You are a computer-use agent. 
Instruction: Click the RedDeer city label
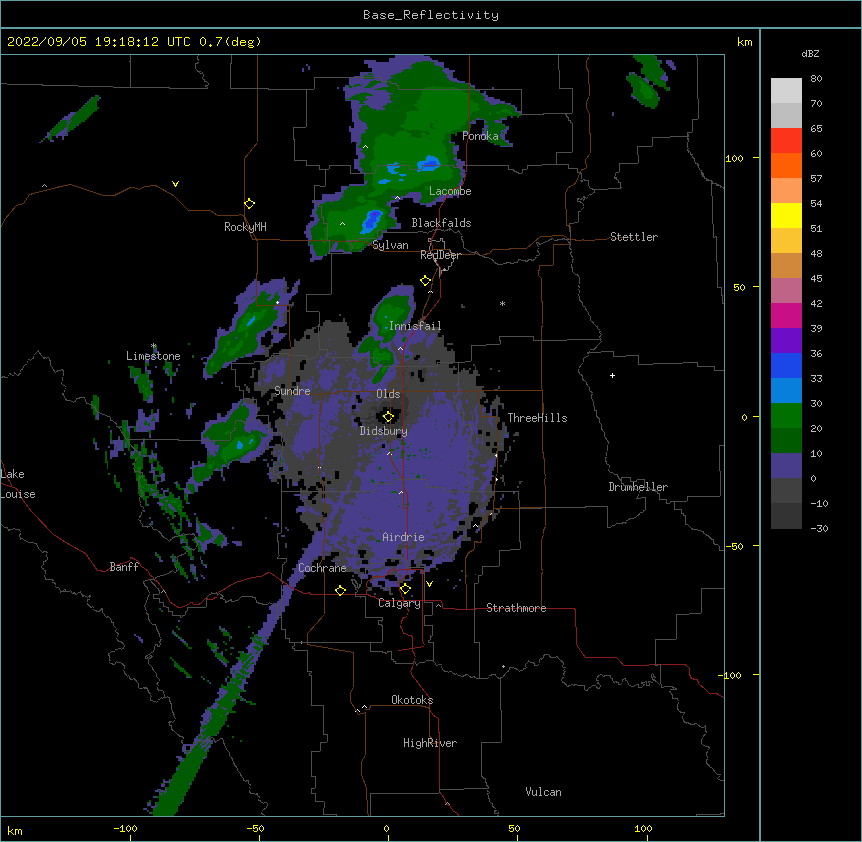point(440,255)
